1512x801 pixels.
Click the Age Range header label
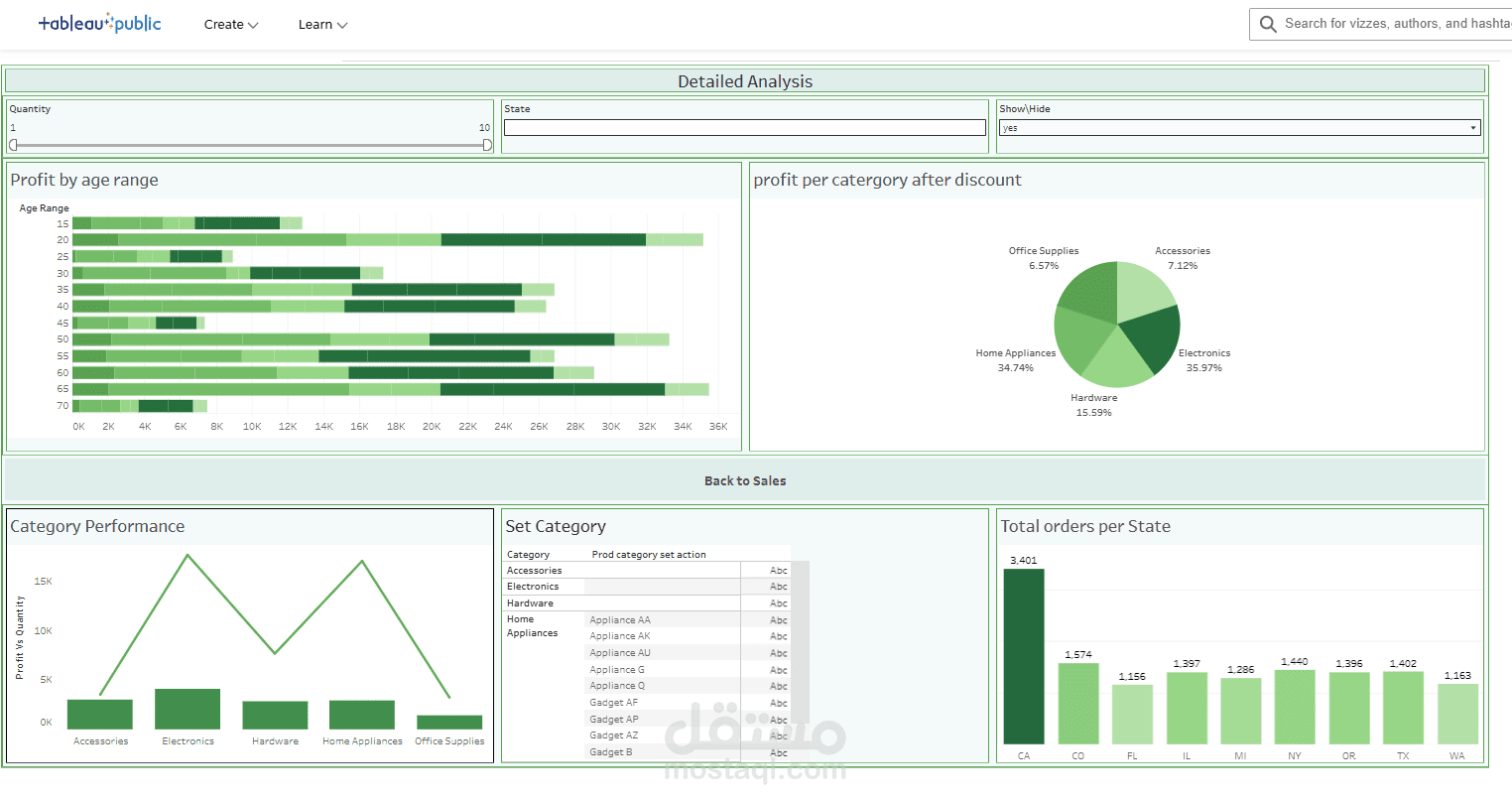coord(45,208)
